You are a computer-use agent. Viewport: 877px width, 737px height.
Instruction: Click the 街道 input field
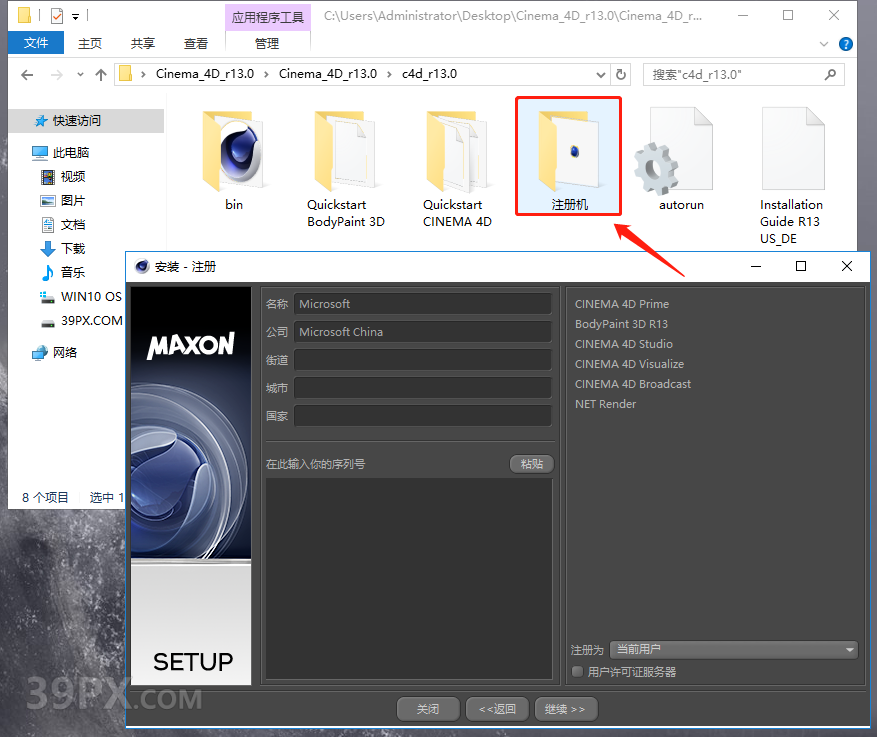point(422,360)
